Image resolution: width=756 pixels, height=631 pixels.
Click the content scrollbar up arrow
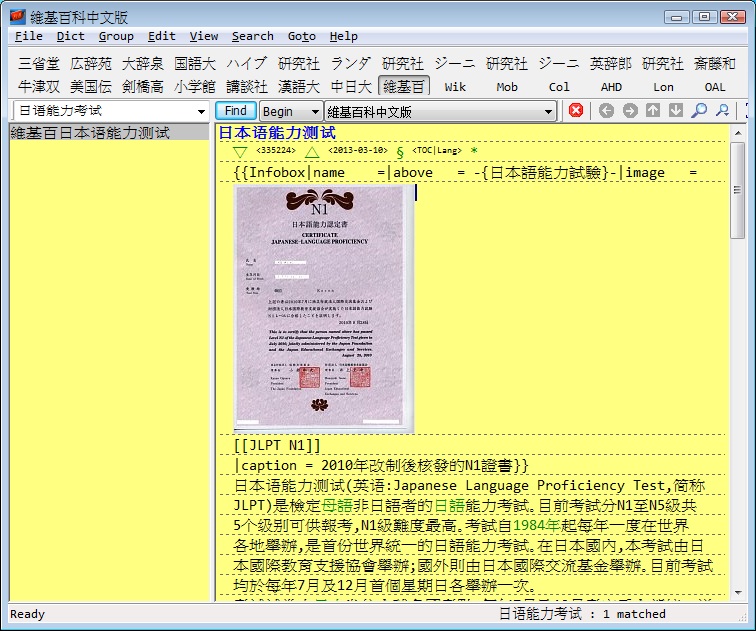point(738,133)
